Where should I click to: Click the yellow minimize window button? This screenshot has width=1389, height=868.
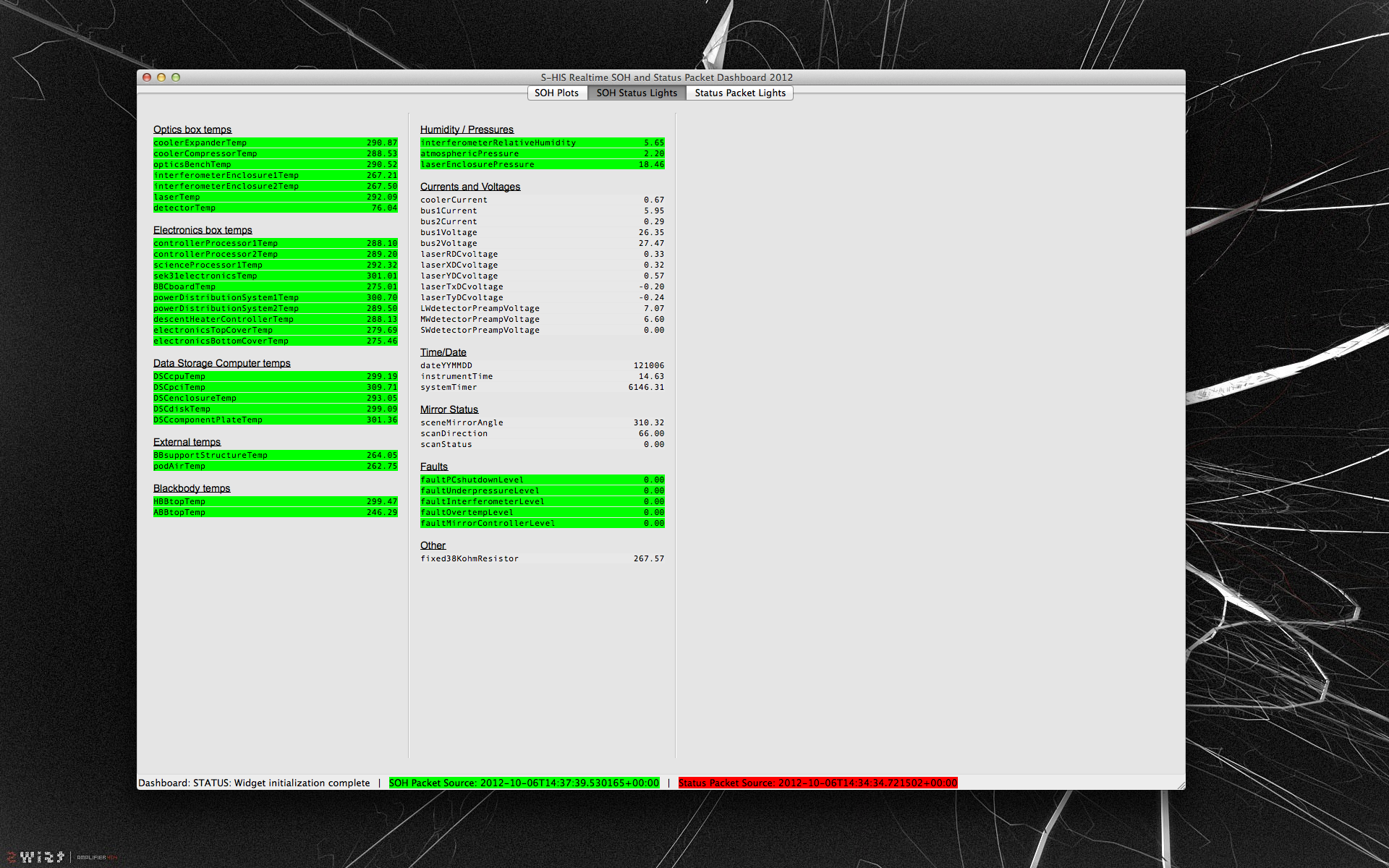click(x=161, y=77)
